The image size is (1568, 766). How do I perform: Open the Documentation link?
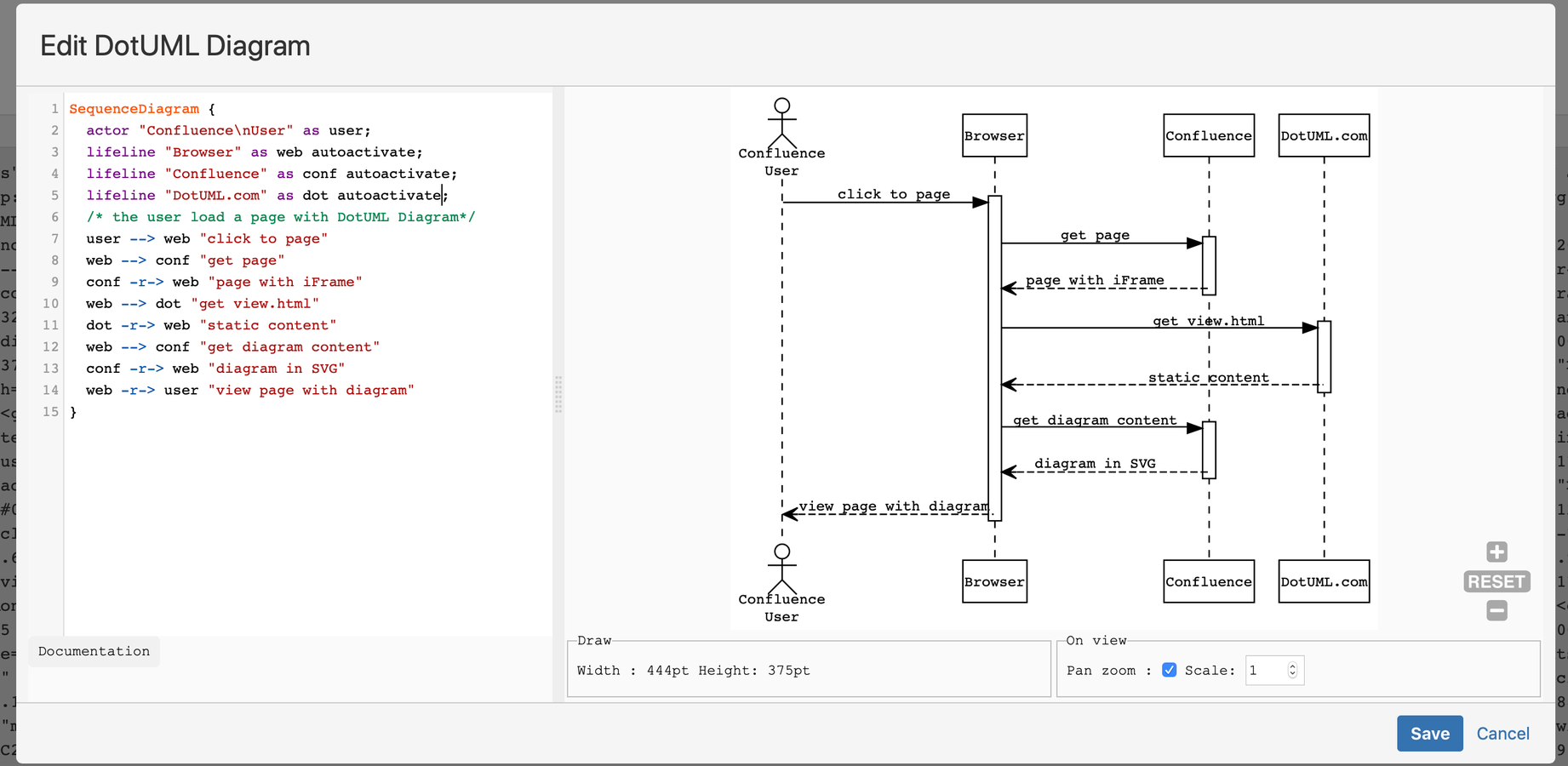pyautogui.click(x=94, y=651)
